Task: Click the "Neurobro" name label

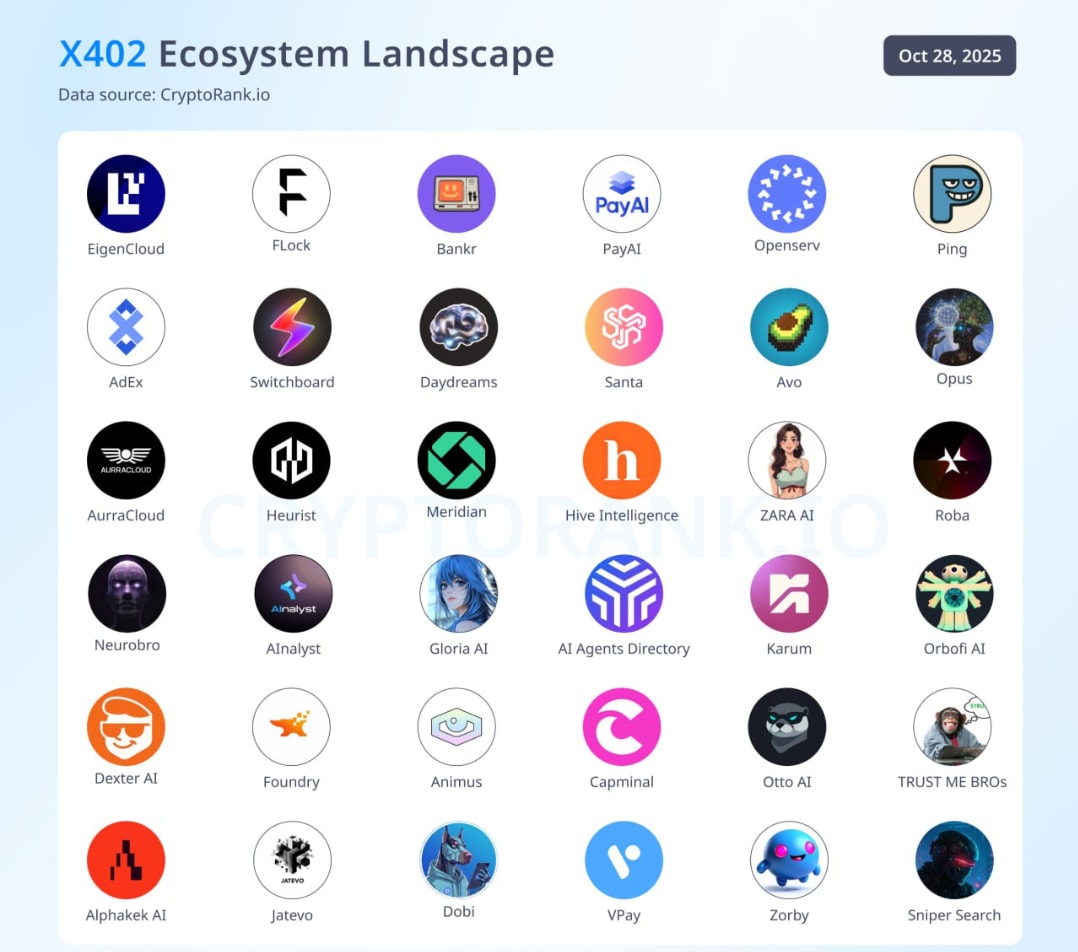Action: [127, 645]
